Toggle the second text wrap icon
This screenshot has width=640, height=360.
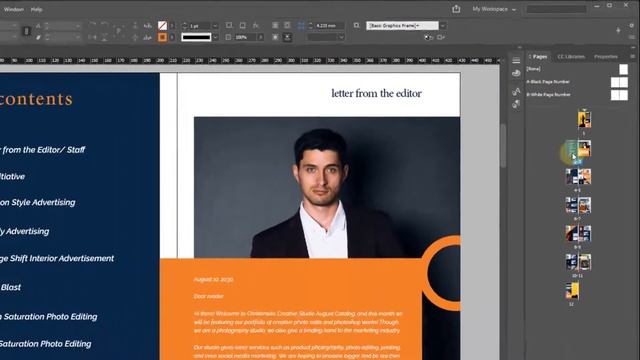(x=287, y=25)
